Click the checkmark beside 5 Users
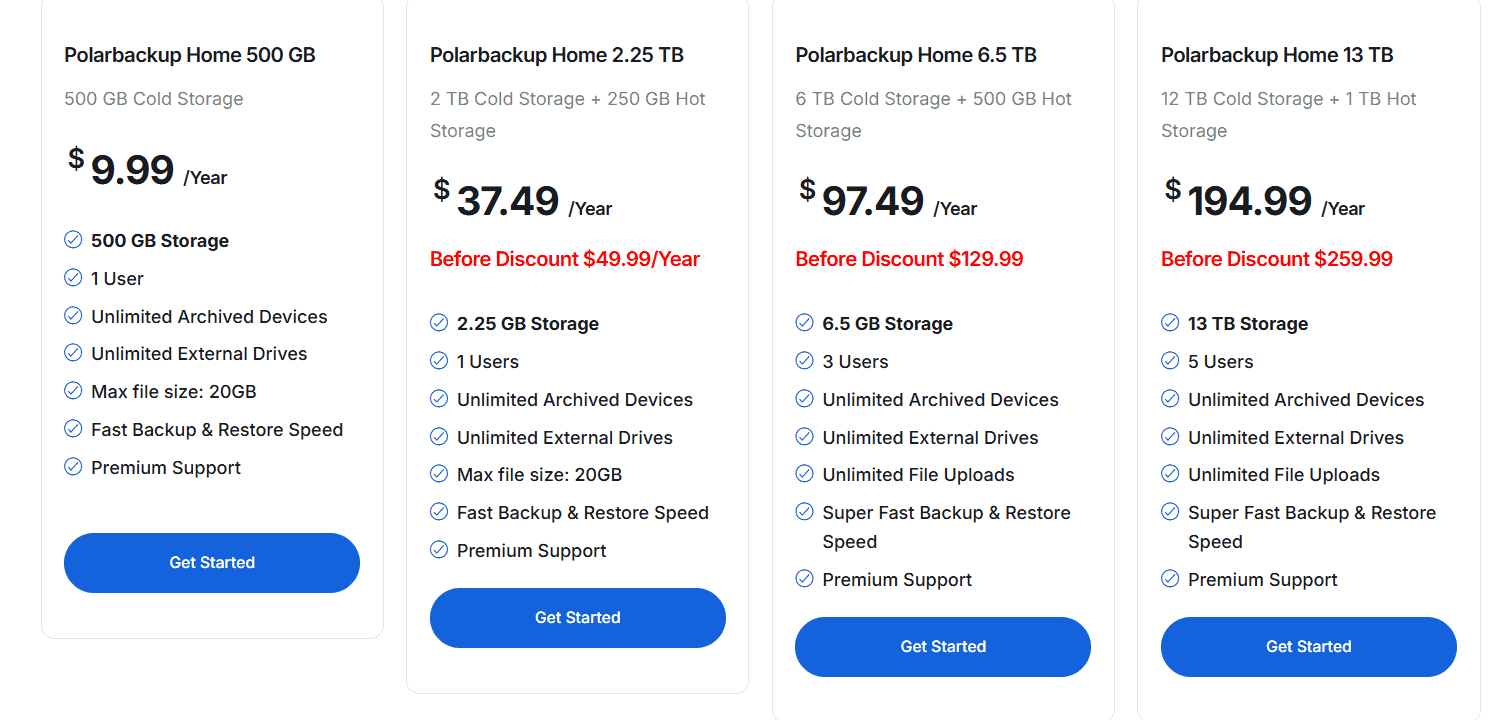Screen dimensions: 1512x720 [1170, 361]
